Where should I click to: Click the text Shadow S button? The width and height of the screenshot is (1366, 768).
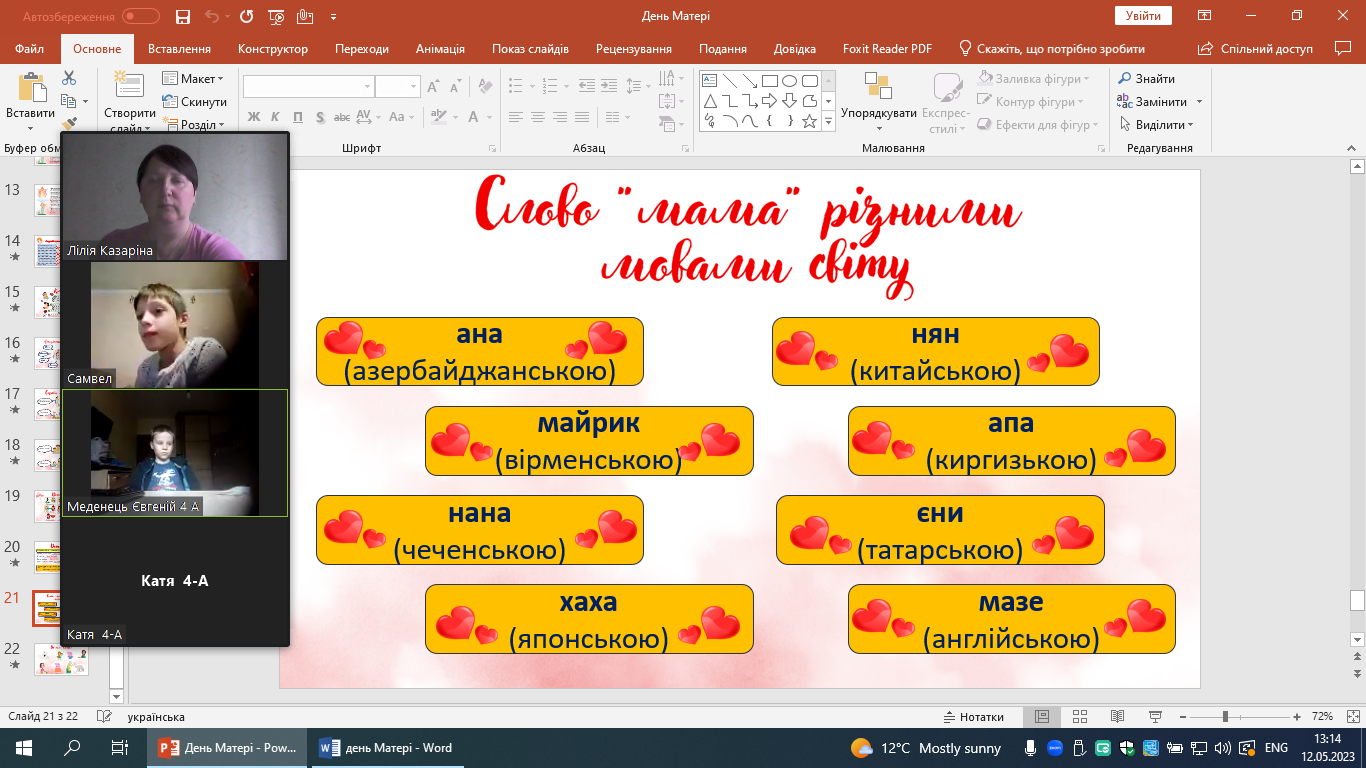320,117
